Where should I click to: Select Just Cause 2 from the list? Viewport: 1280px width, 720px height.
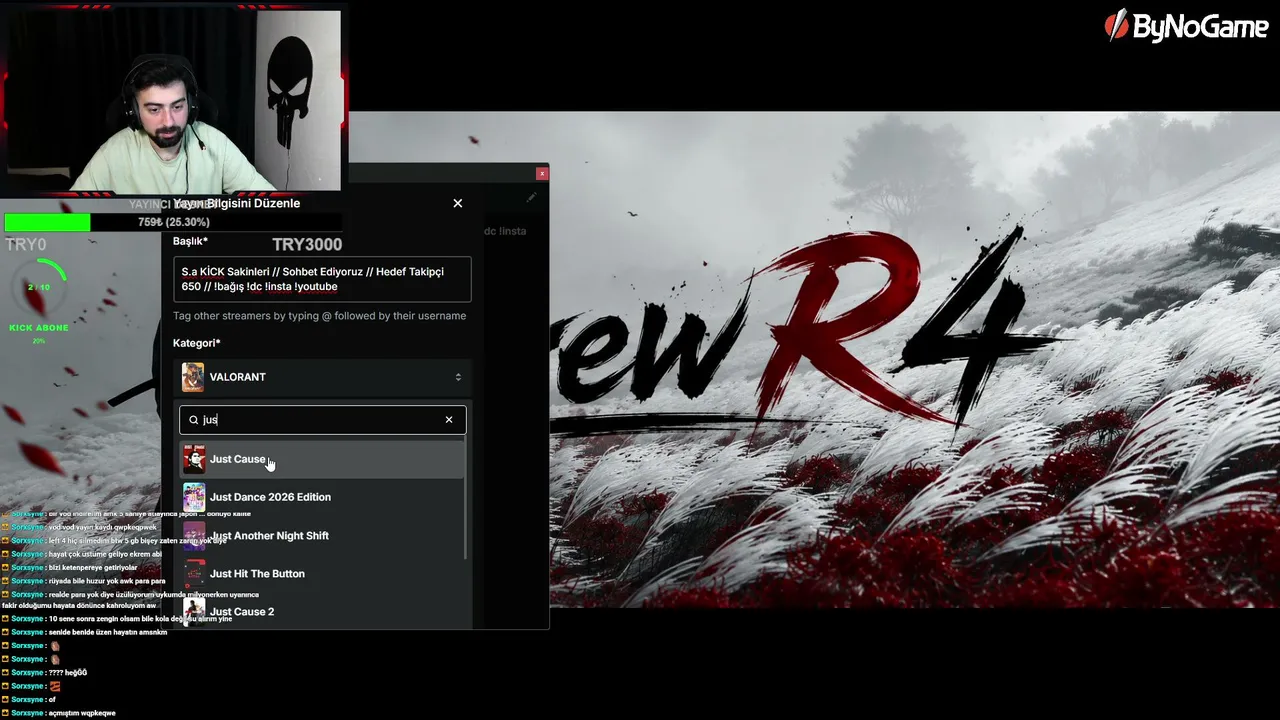point(322,611)
